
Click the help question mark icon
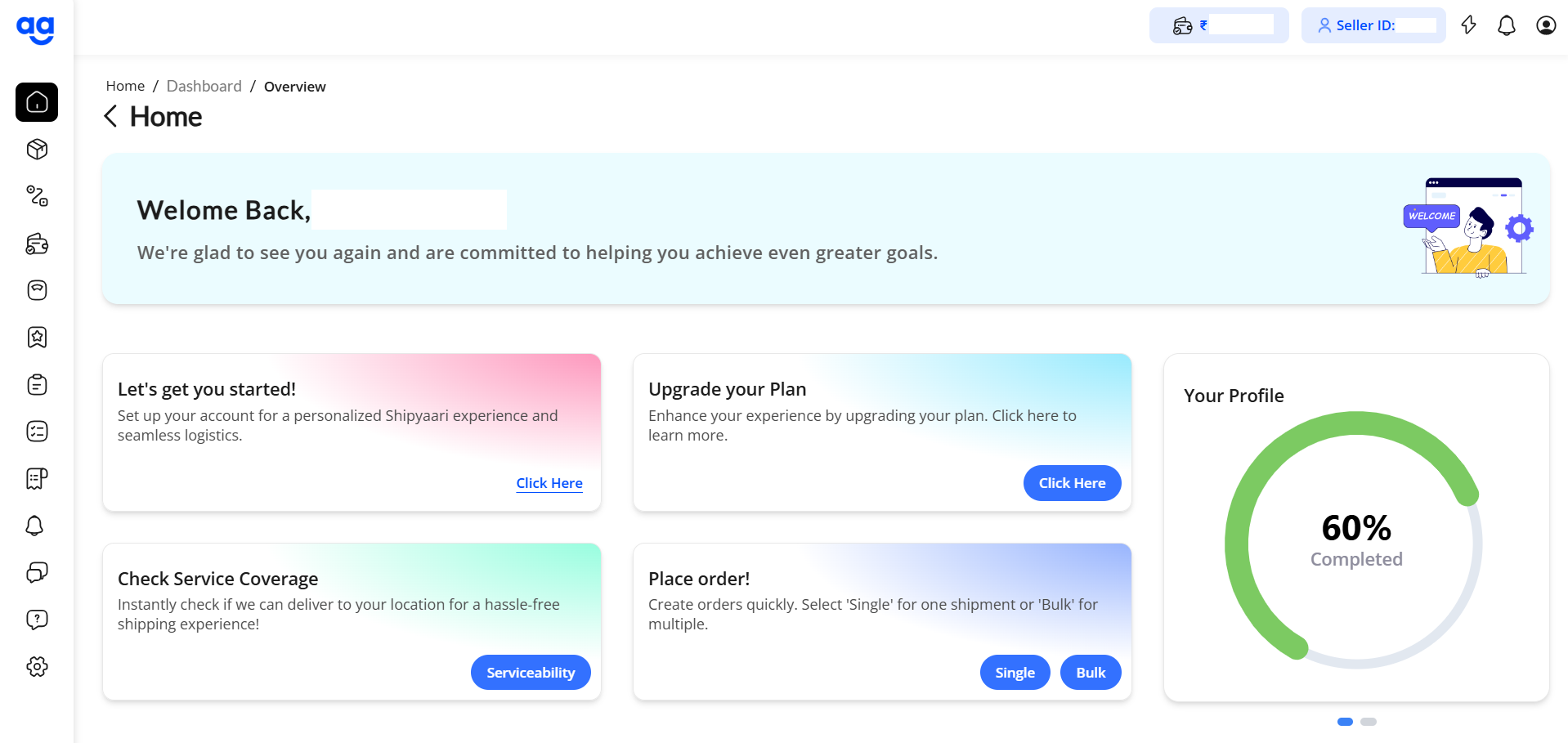click(37, 620)
